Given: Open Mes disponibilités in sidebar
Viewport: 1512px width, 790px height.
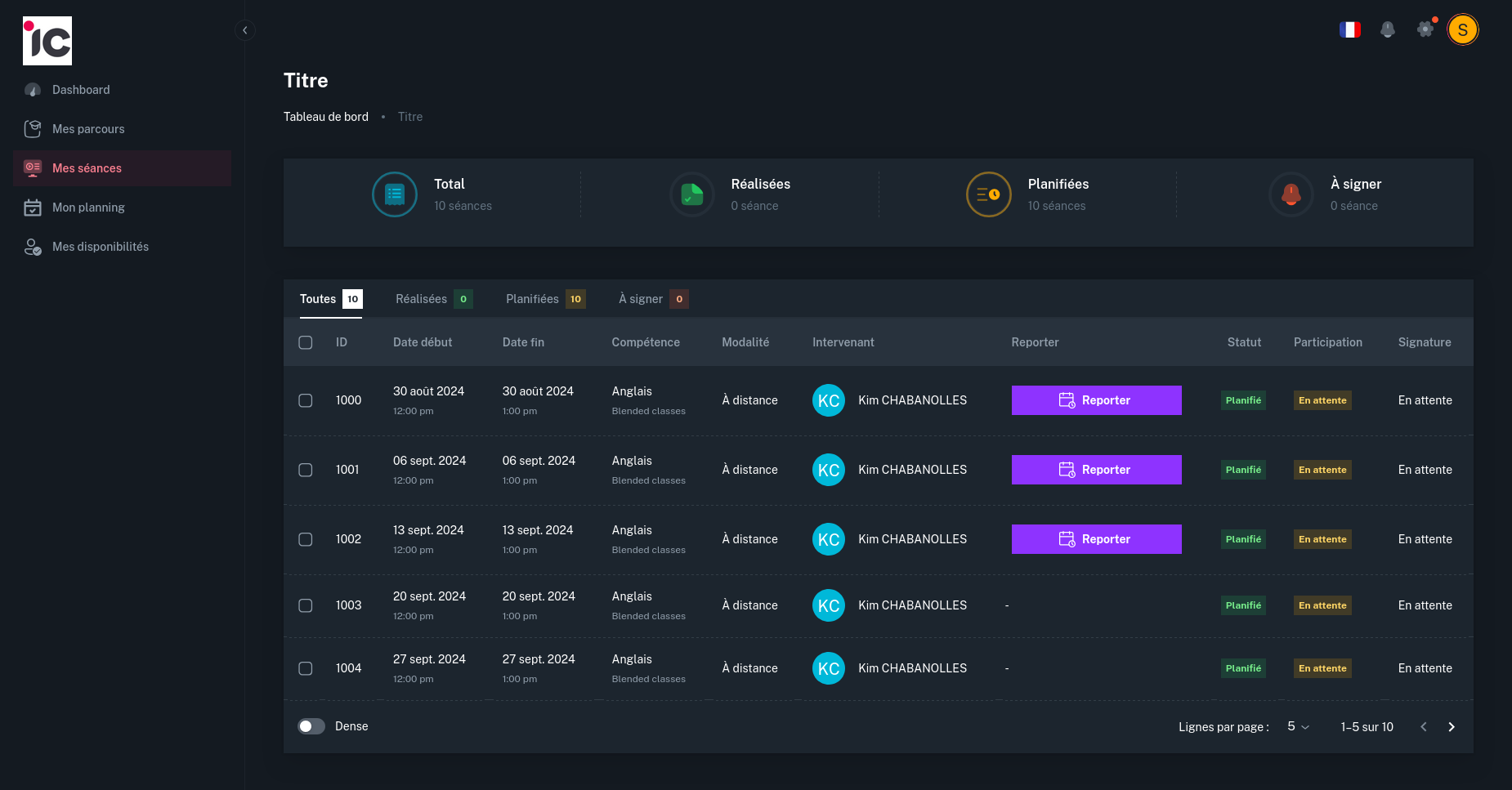Looking at the screenshot, I should click(x=100, y=247).
